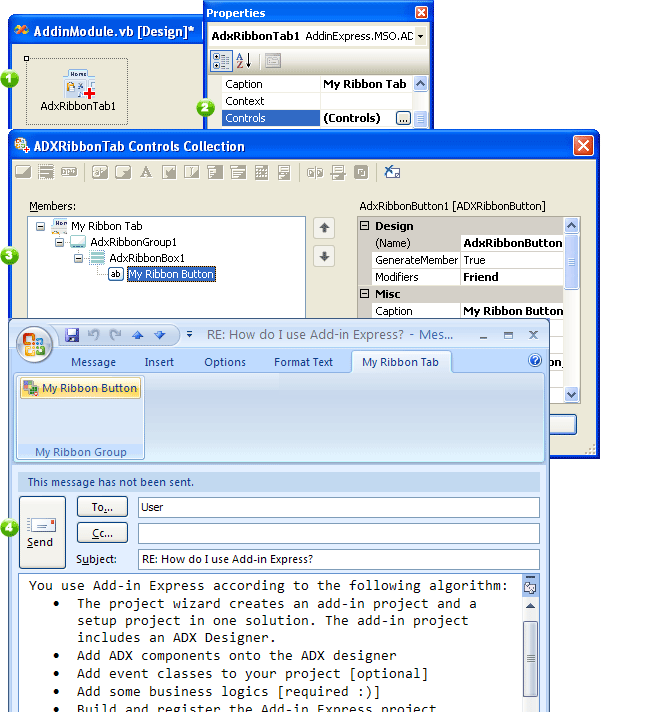Image resolution: width=645 pixels, height=712 pixels.
Task: Move selected member up with arrow
Action: (x=324, y=228)
